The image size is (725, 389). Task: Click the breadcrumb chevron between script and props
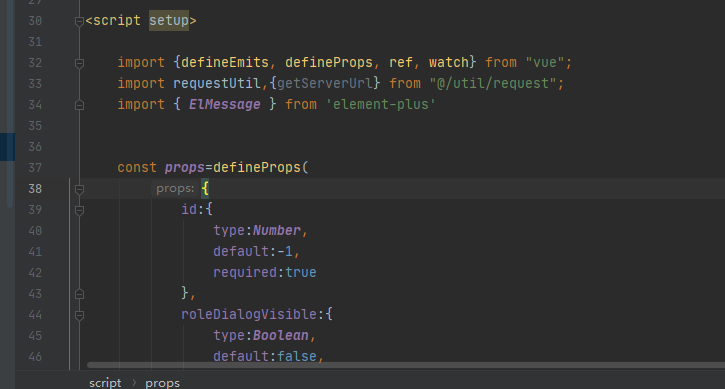134,383
